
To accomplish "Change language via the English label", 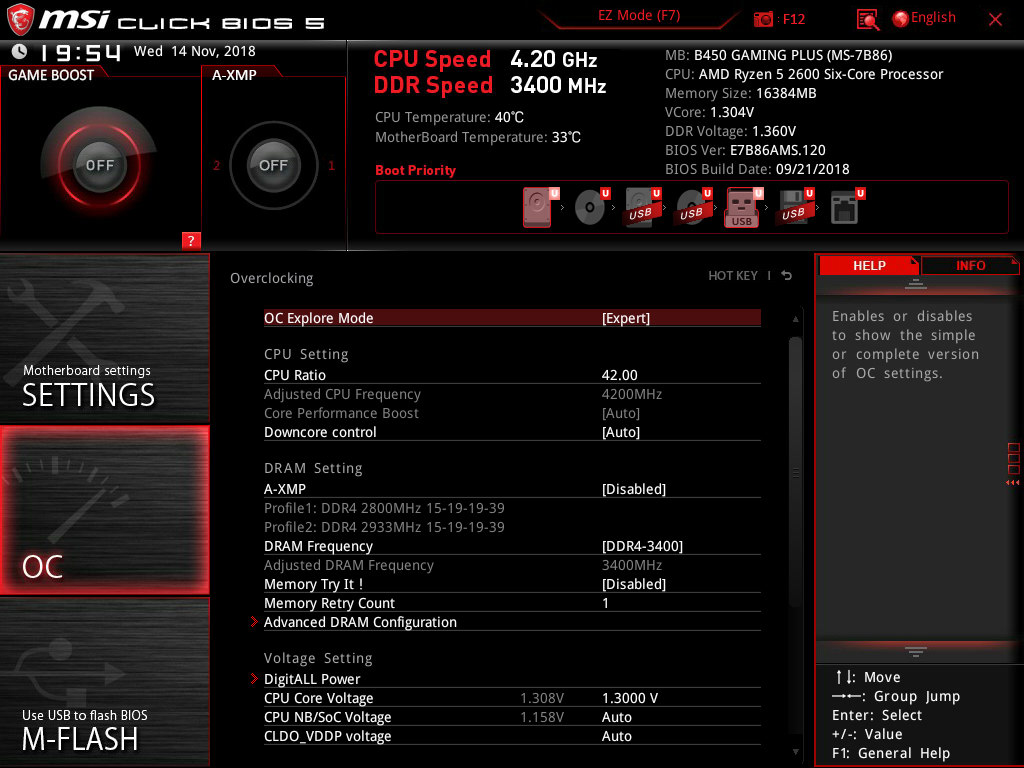I will click(933, 18).
